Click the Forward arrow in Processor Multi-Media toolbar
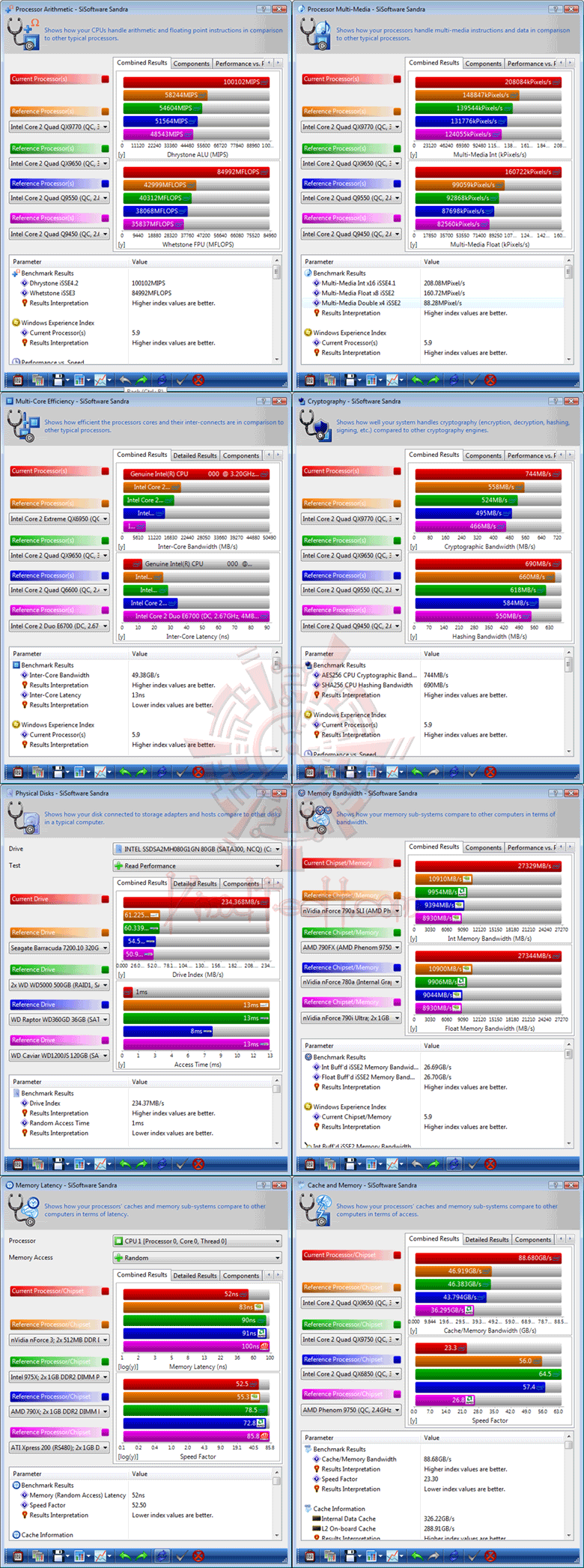Image resolution: width=584 pixels, height=1568 pixels. coord(434,380)
